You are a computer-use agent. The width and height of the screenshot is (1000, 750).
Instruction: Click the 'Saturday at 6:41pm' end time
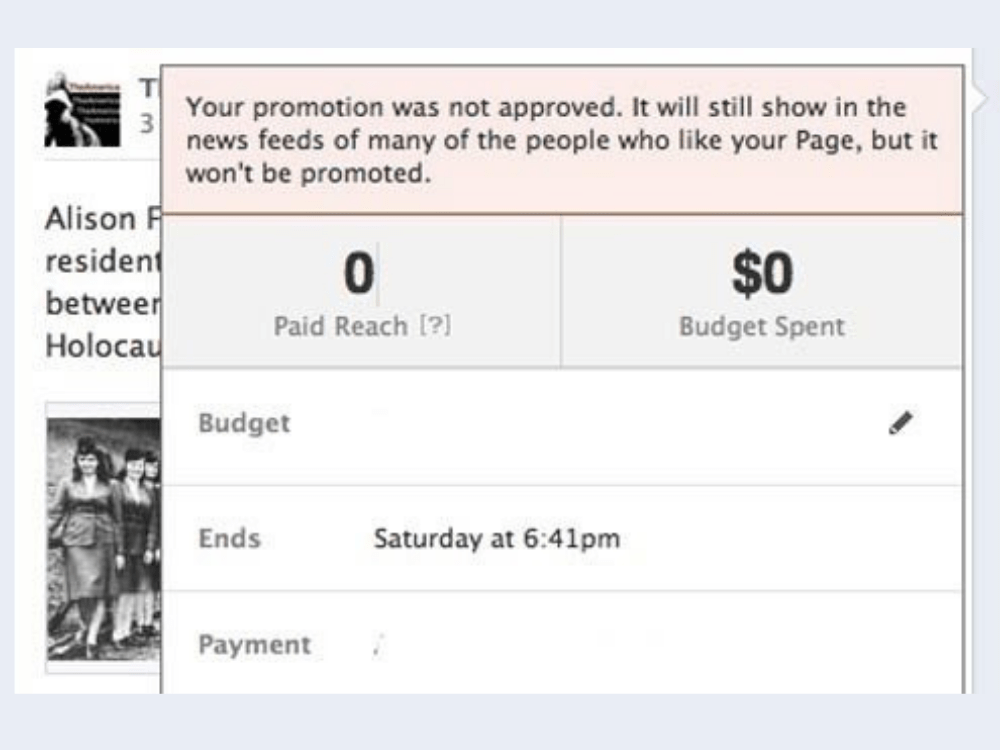497,539
